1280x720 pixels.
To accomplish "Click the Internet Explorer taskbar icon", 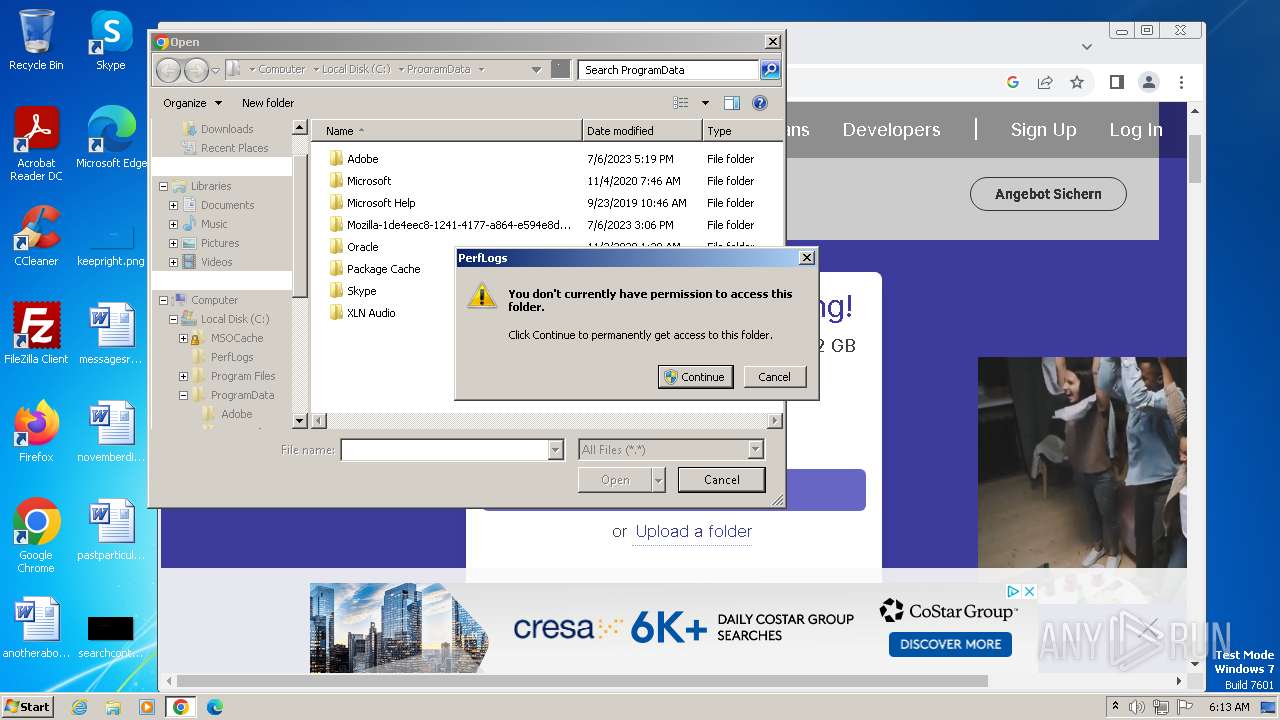I will click(x=79, y=707).
